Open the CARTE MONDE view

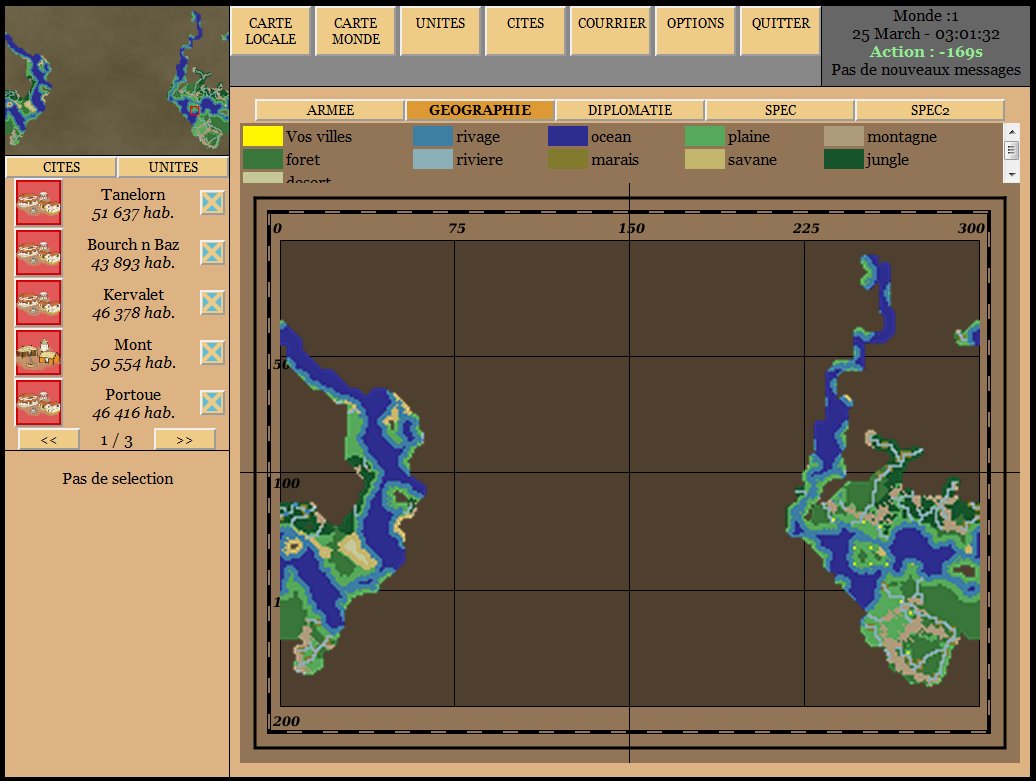pyautogui.click(x=355, y=31)
